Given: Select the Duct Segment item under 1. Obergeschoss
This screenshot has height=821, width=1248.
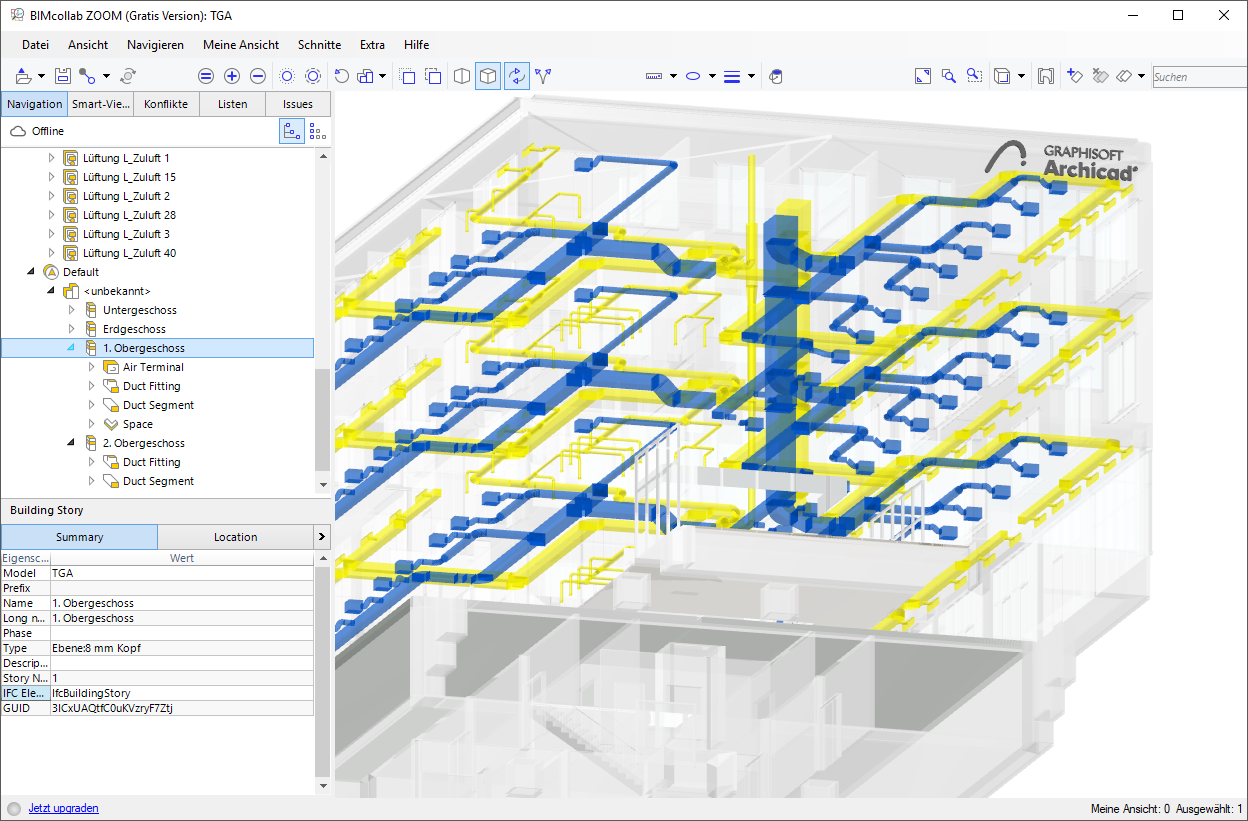Looking at the screenshot, I should click(x=158, y=405).
